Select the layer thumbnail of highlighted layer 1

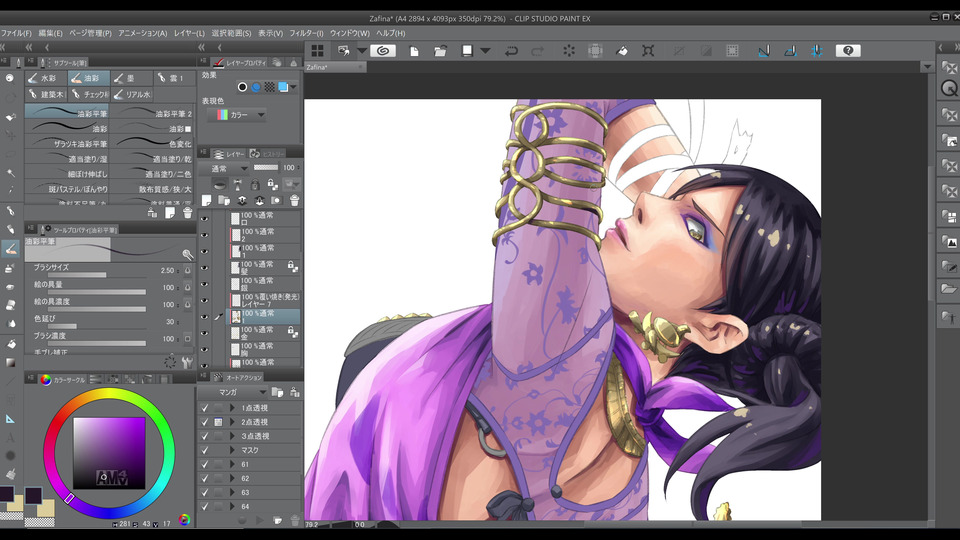(236, 317)
